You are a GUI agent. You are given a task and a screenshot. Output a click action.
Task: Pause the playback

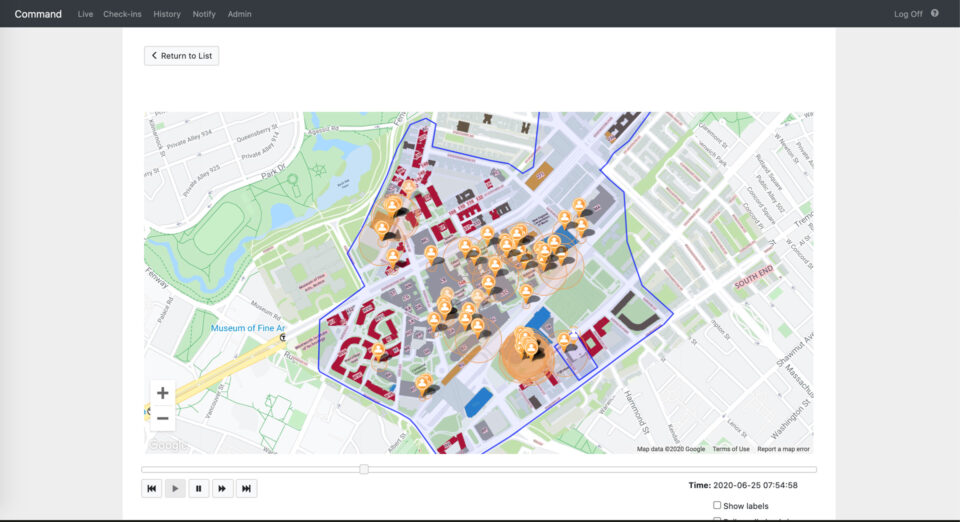coord(198,488)
